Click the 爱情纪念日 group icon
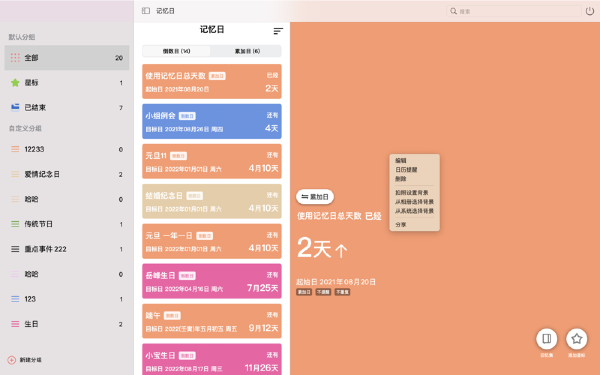The image size is (600, 375). point(15,174)
